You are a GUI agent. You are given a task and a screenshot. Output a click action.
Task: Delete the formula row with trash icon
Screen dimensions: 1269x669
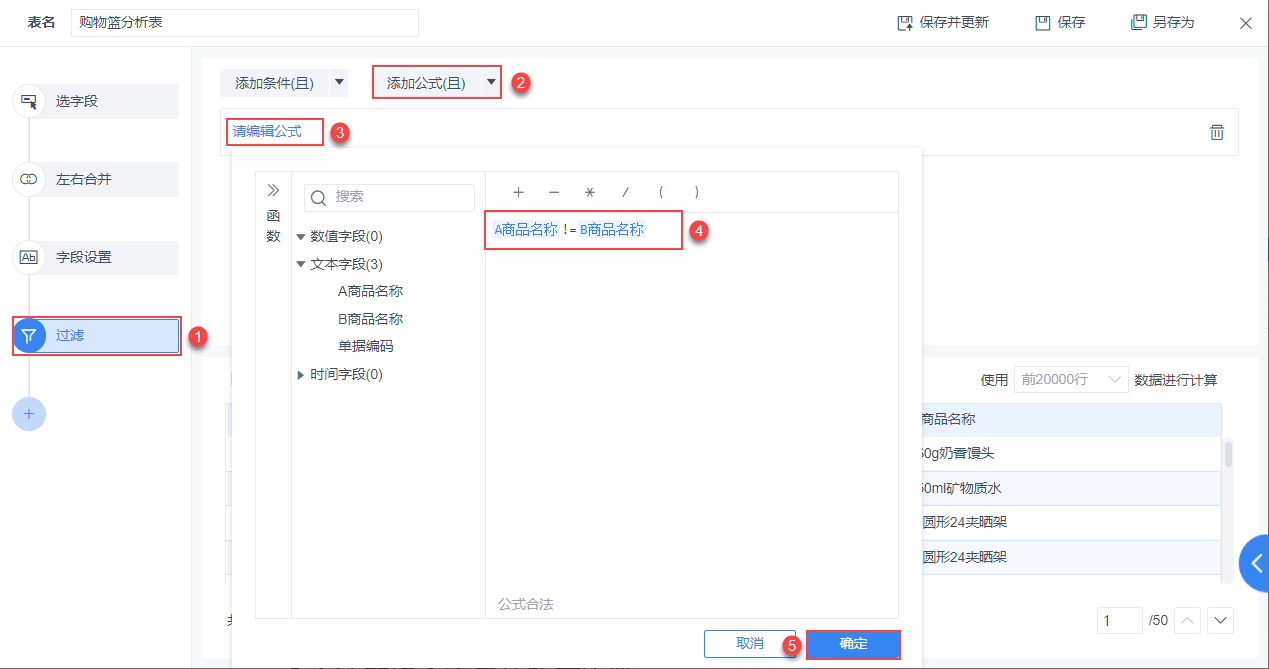pyautogui.click(x=1217, y=132)
